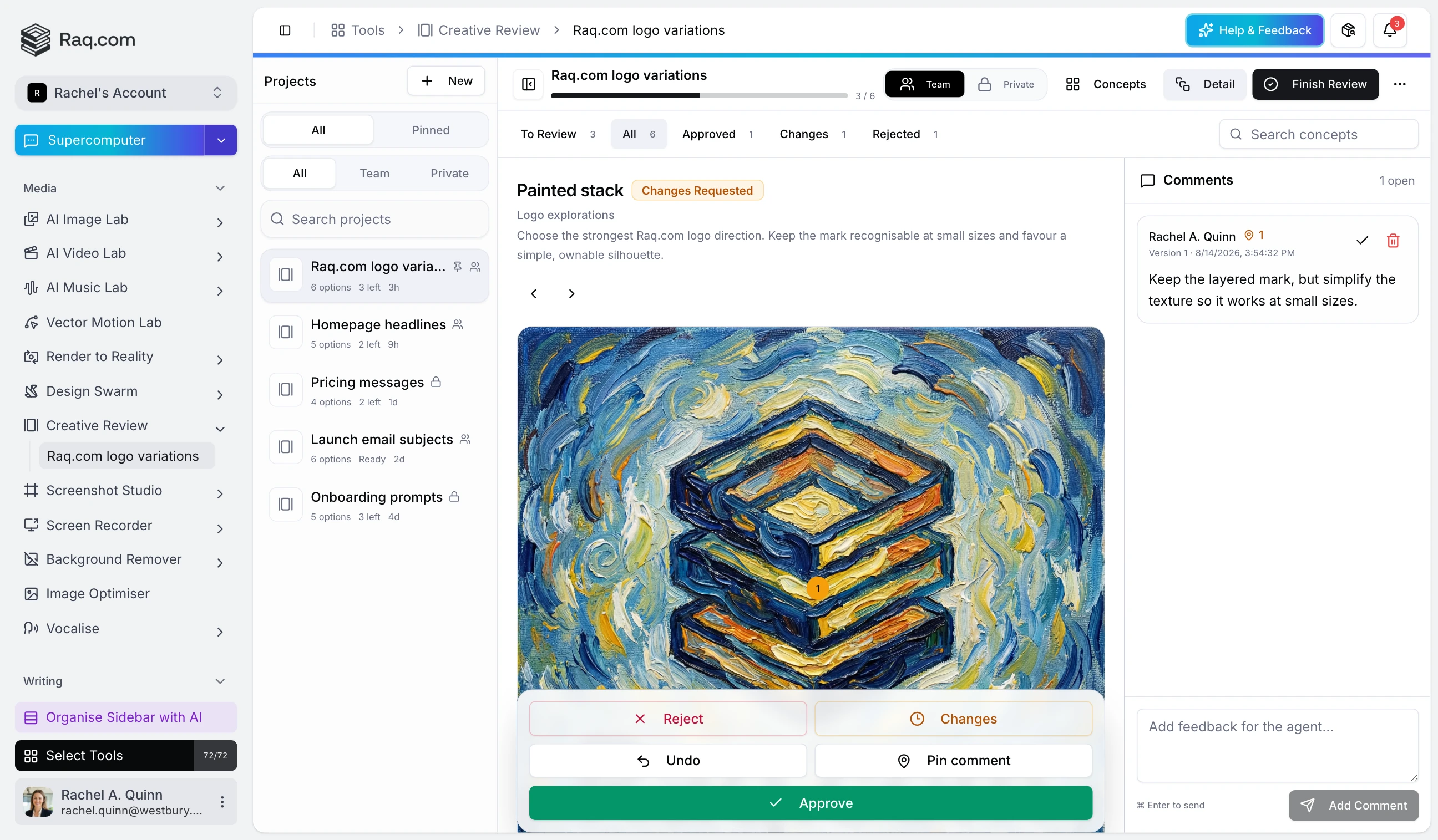The image size is (1438, 840).
Task: Click Undo button
Action: [667, 761]
